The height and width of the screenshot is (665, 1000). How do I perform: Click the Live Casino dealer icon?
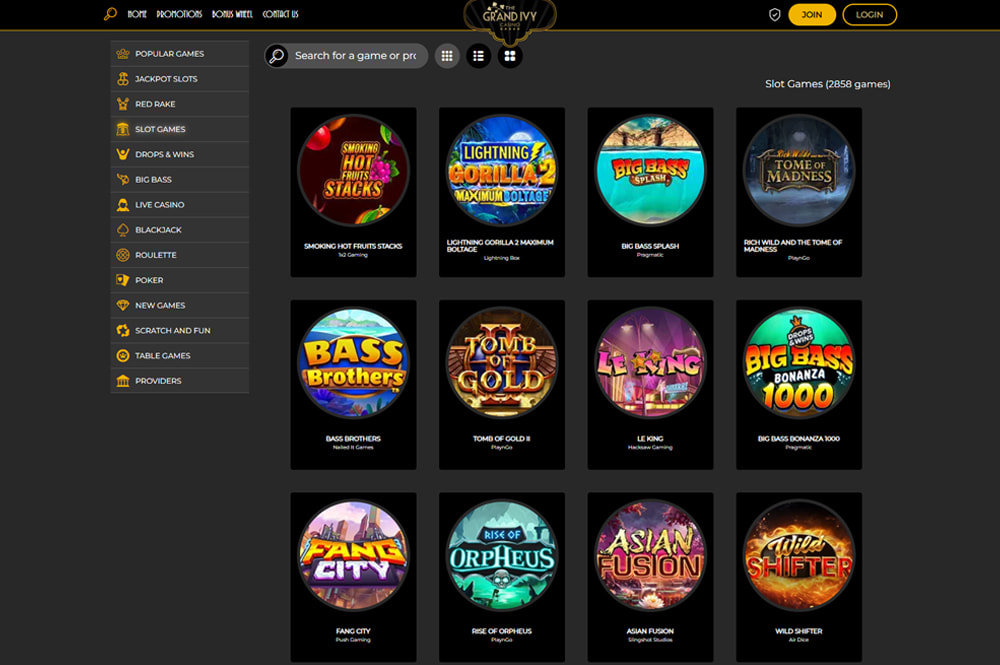click(123, 205)
